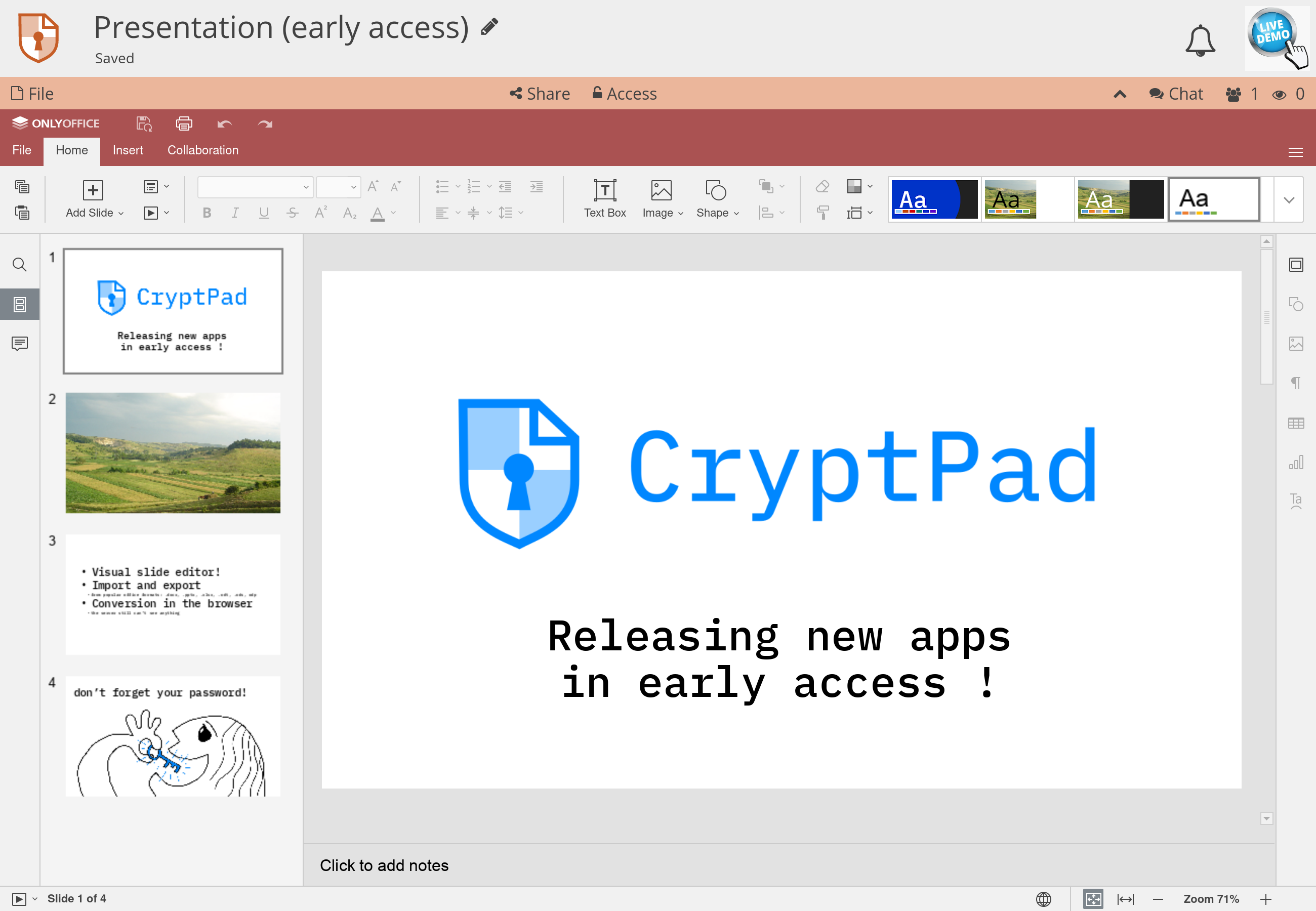Open Shape settings in the right sidebar

coord(1295,304)
